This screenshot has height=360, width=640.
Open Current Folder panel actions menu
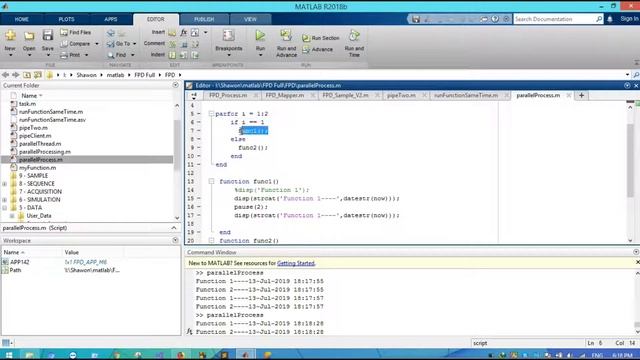pos(176,85)
